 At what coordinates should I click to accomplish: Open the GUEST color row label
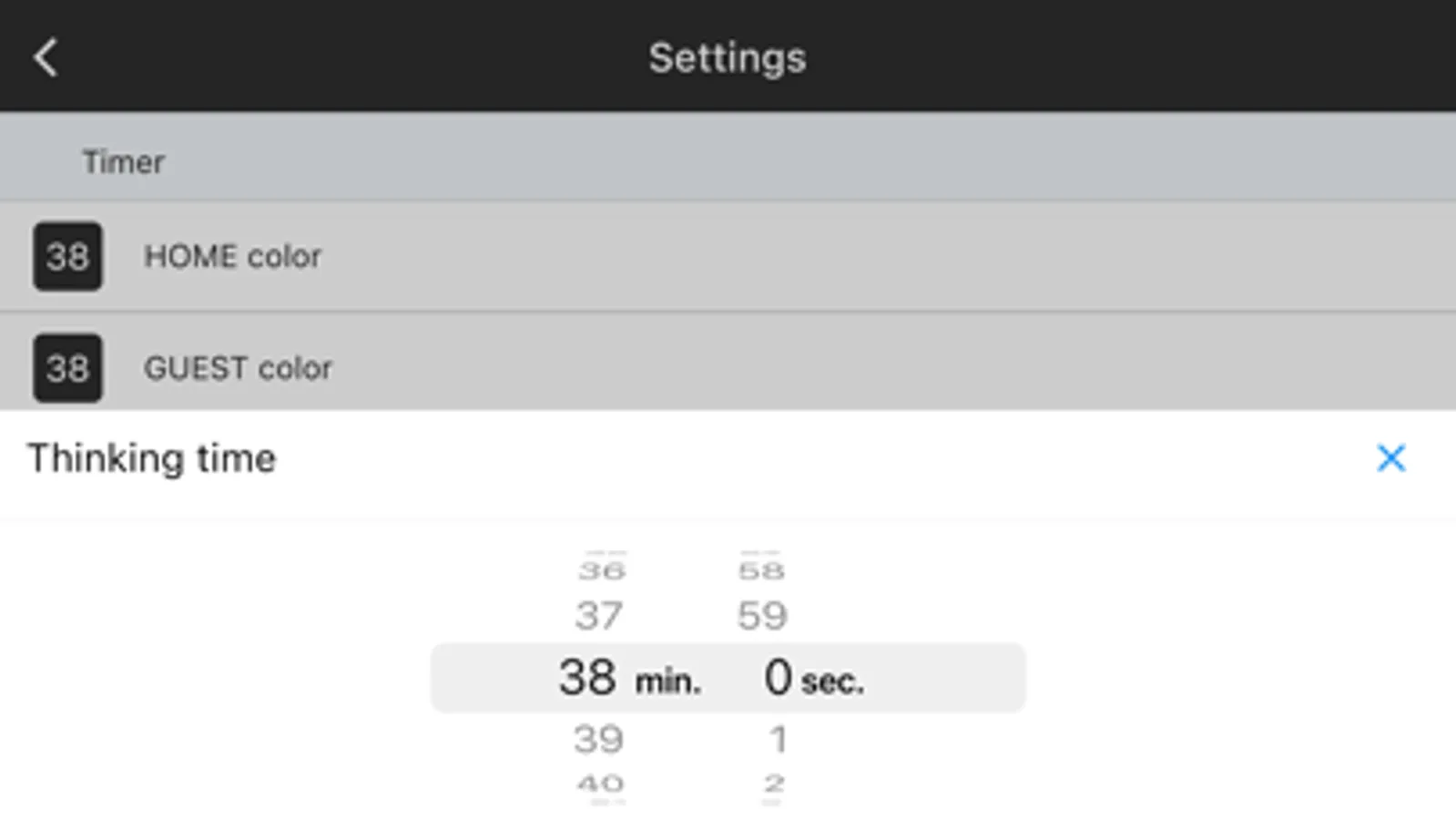pyautogui.click(x=238, y=368)
